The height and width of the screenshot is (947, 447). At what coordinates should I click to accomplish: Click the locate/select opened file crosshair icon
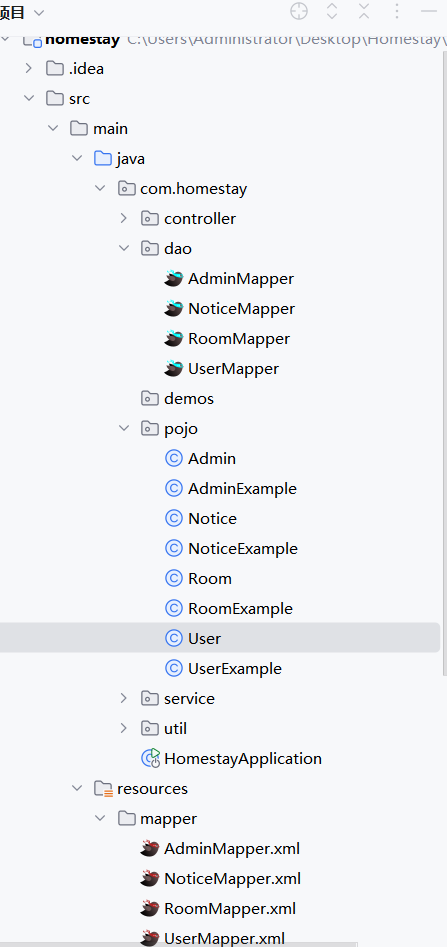tap(299, 11)
